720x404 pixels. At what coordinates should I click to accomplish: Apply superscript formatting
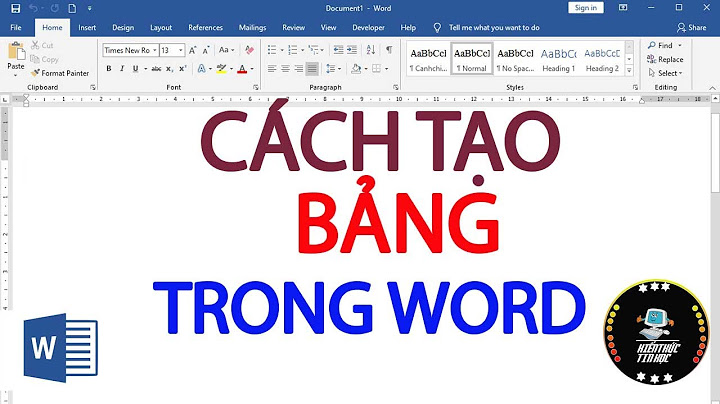pyautogui.click(x=183, y=69)
